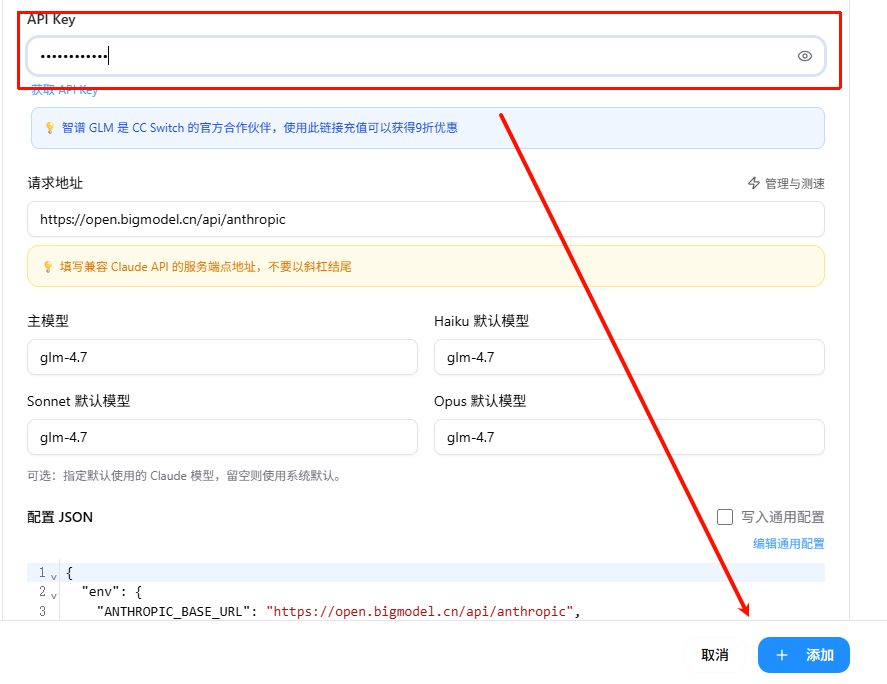The width and height of the screenshot is (887, 684).
Task: Enable the 写入通用配置 checkbox
Action: (726, 517)
